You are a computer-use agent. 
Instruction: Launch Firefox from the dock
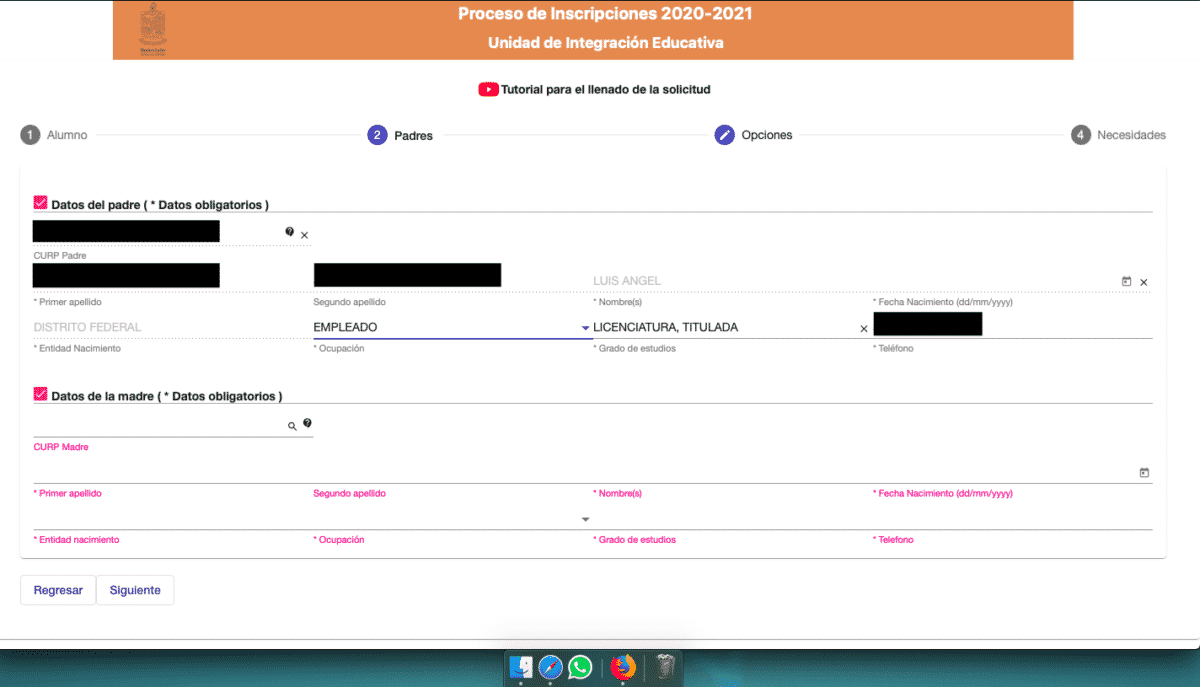[623, 667]
